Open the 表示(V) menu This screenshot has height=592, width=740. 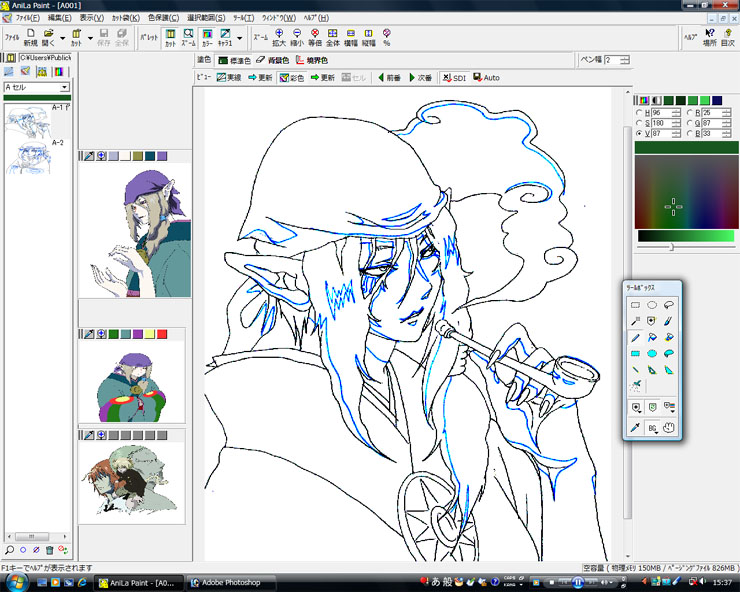pyautogui.click(x=92, y=18)
